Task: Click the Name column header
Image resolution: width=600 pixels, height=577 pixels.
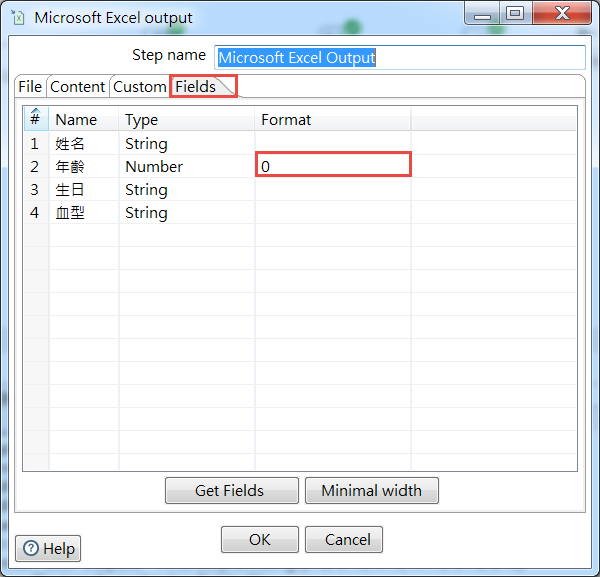Action: (x=84, y=119)
